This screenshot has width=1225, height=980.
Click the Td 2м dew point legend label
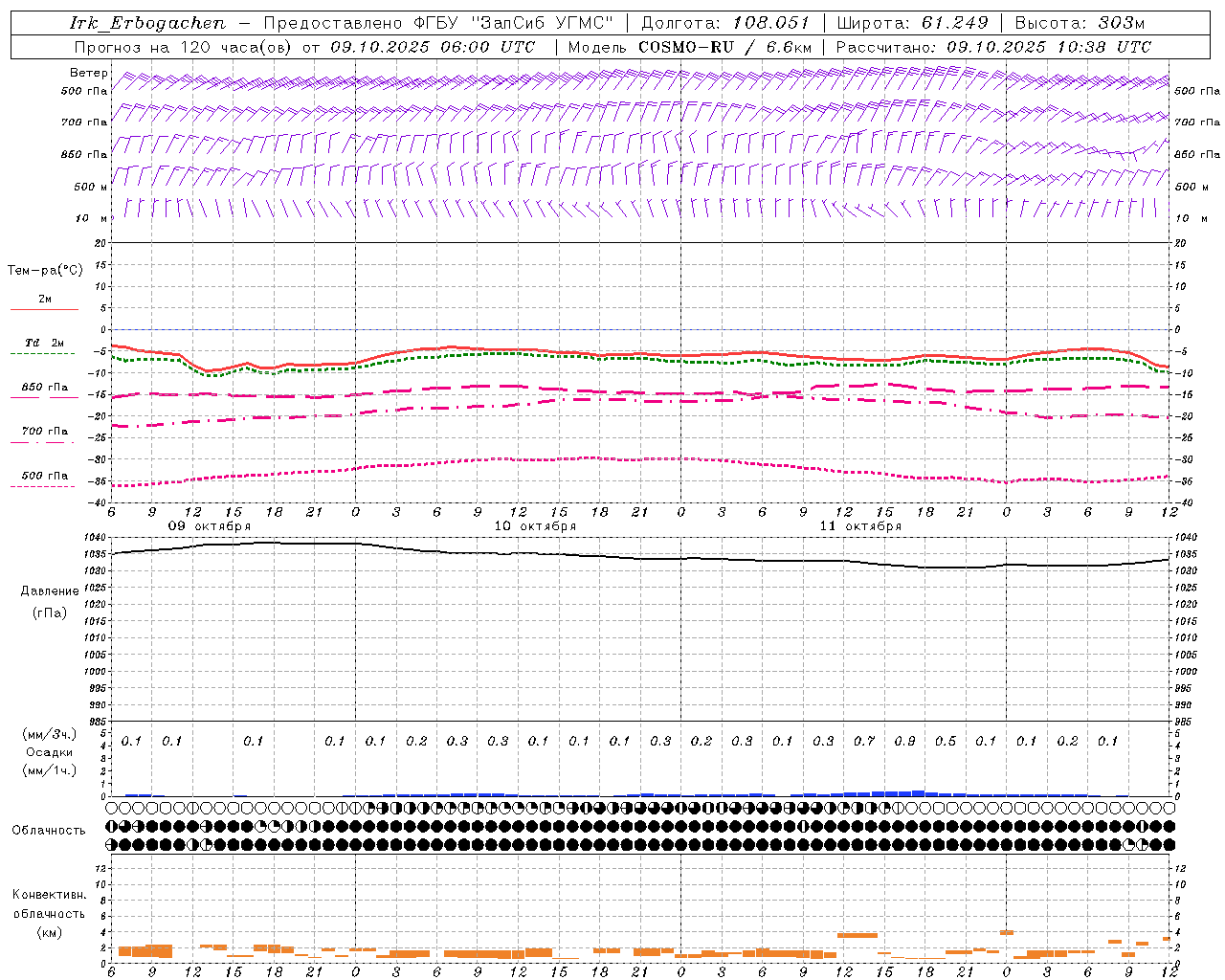[x=45, y=343]
